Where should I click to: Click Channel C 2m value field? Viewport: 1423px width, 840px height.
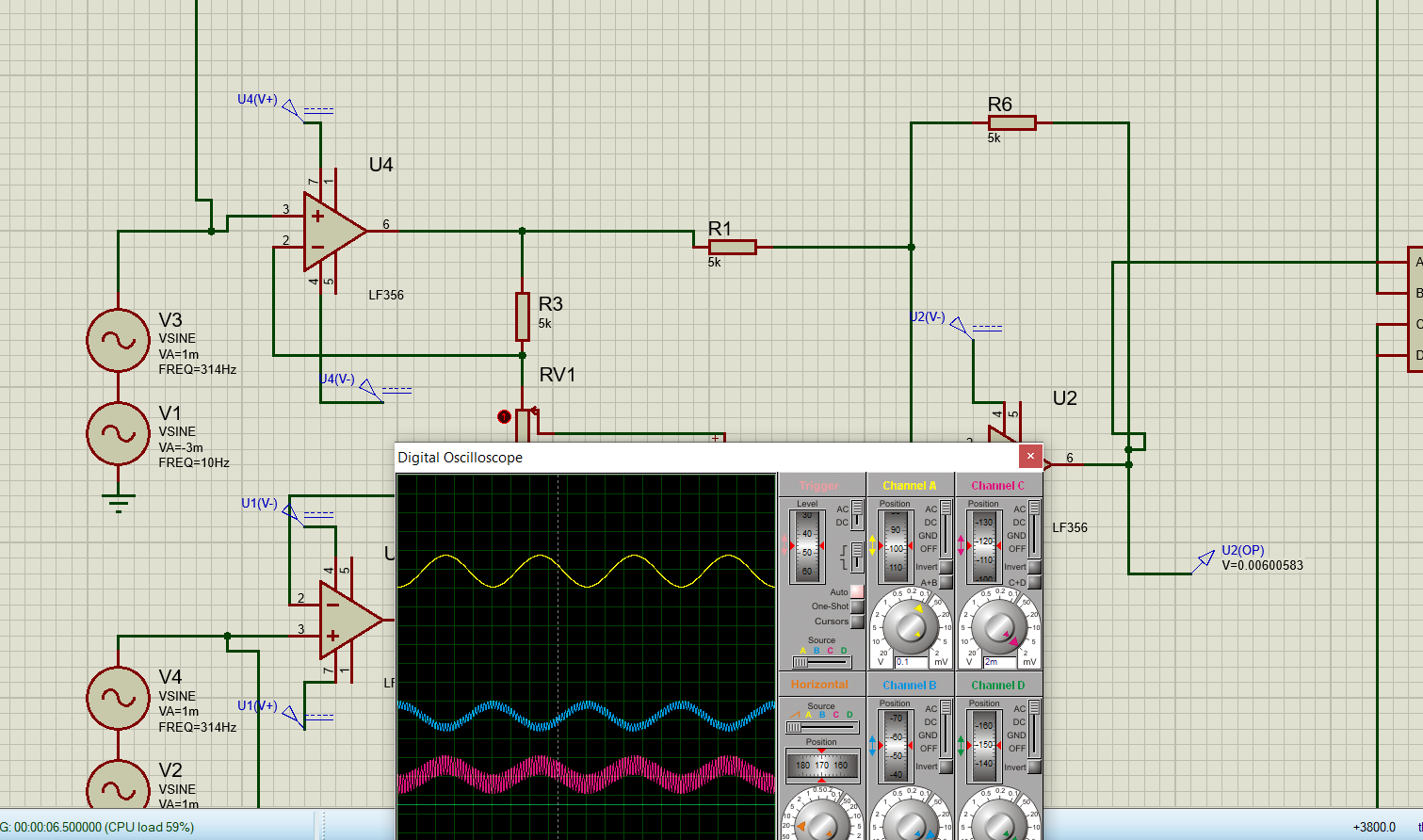coord(1000,662)
